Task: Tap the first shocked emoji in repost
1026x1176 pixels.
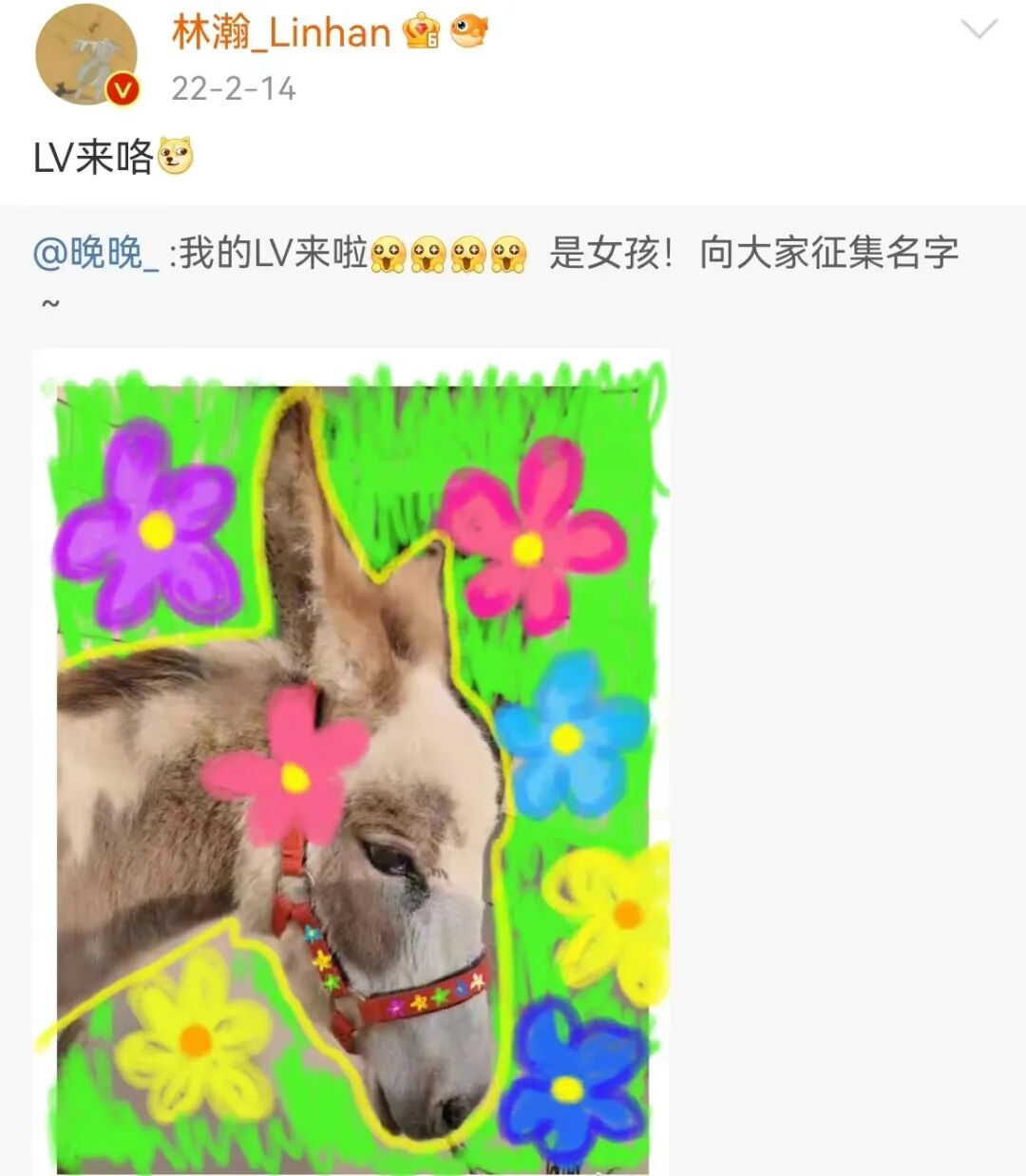Action: (x=389, y=255)
